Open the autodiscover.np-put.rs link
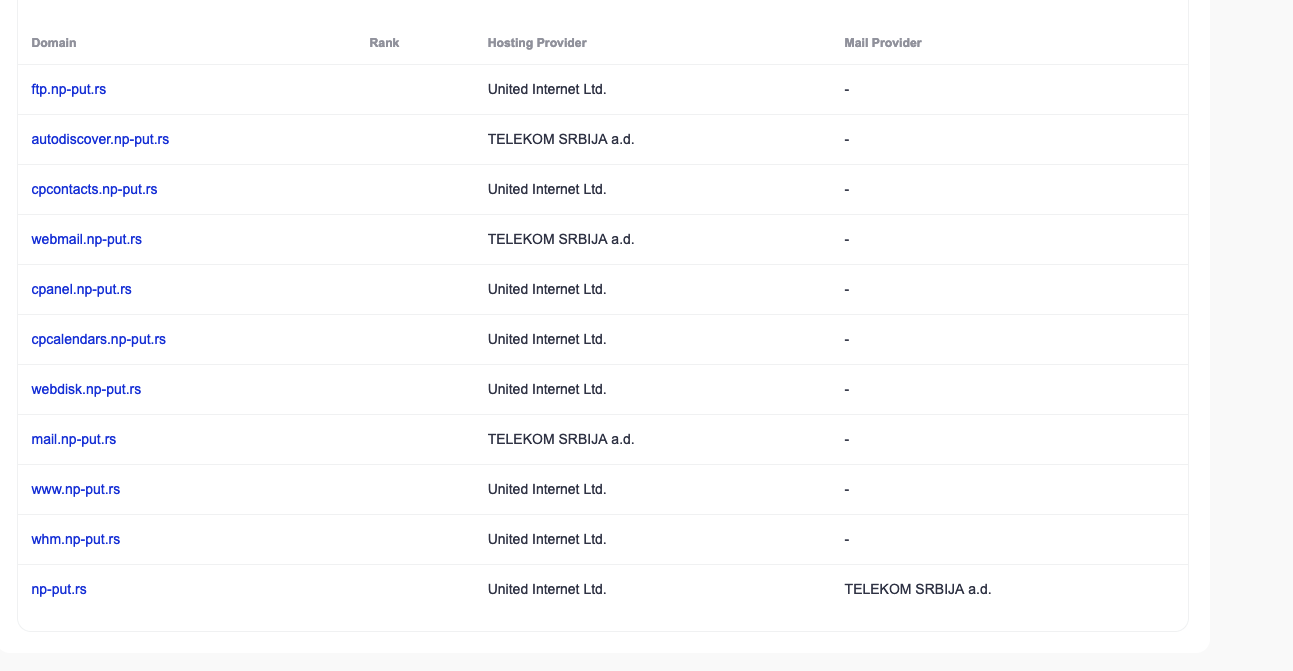1293x671 pixels. pyautogui.click(x=100, y=139)
